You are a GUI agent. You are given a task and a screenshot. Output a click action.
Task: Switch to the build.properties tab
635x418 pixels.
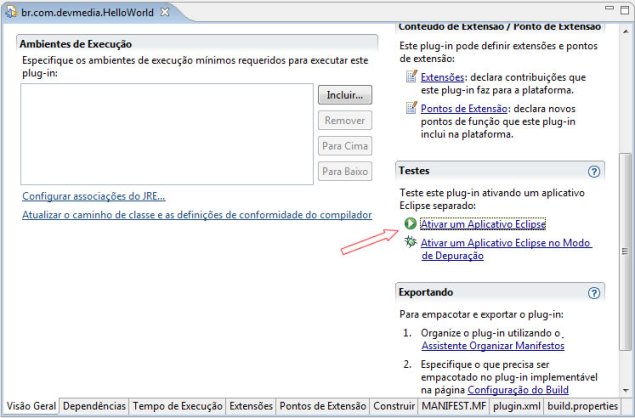pos(582,406)
